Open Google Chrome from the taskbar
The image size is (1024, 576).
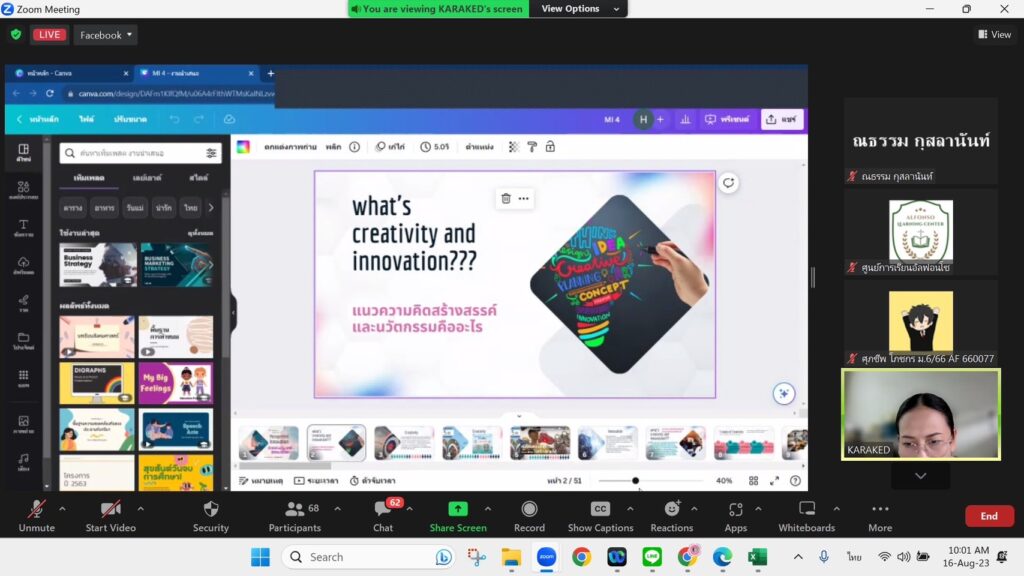tap(581, 557)
